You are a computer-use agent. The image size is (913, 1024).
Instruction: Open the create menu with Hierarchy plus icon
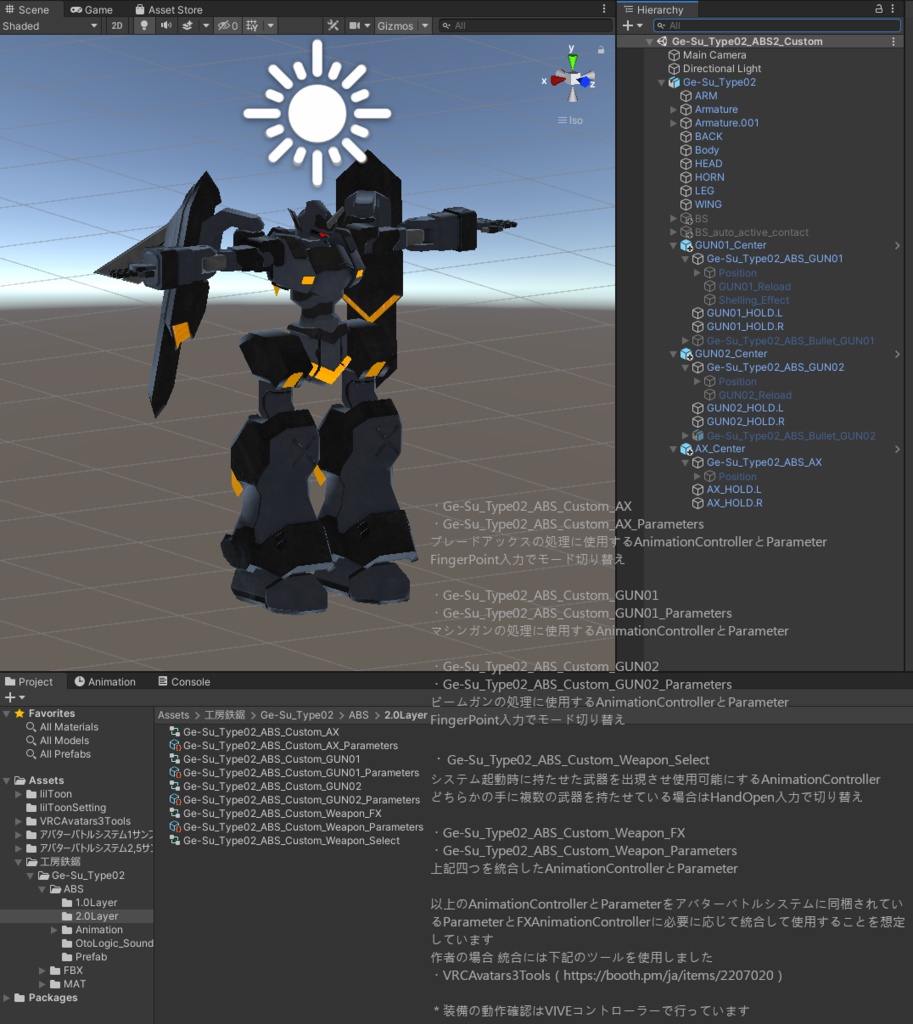point(628,24)
